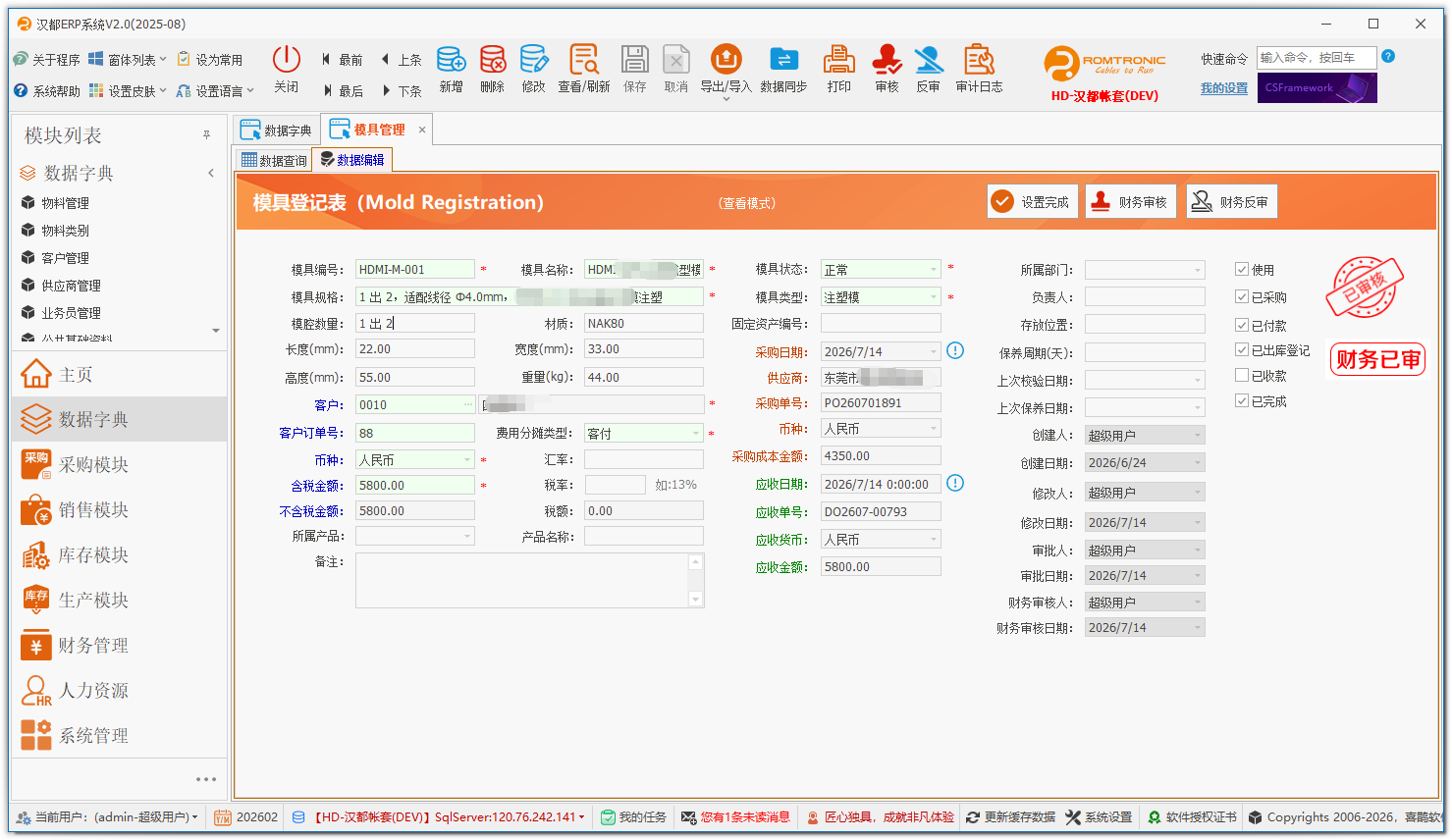The height and width of the screenshot is (840, 1452).
Task: Go to 下条 next record
Action: point(401,90)
